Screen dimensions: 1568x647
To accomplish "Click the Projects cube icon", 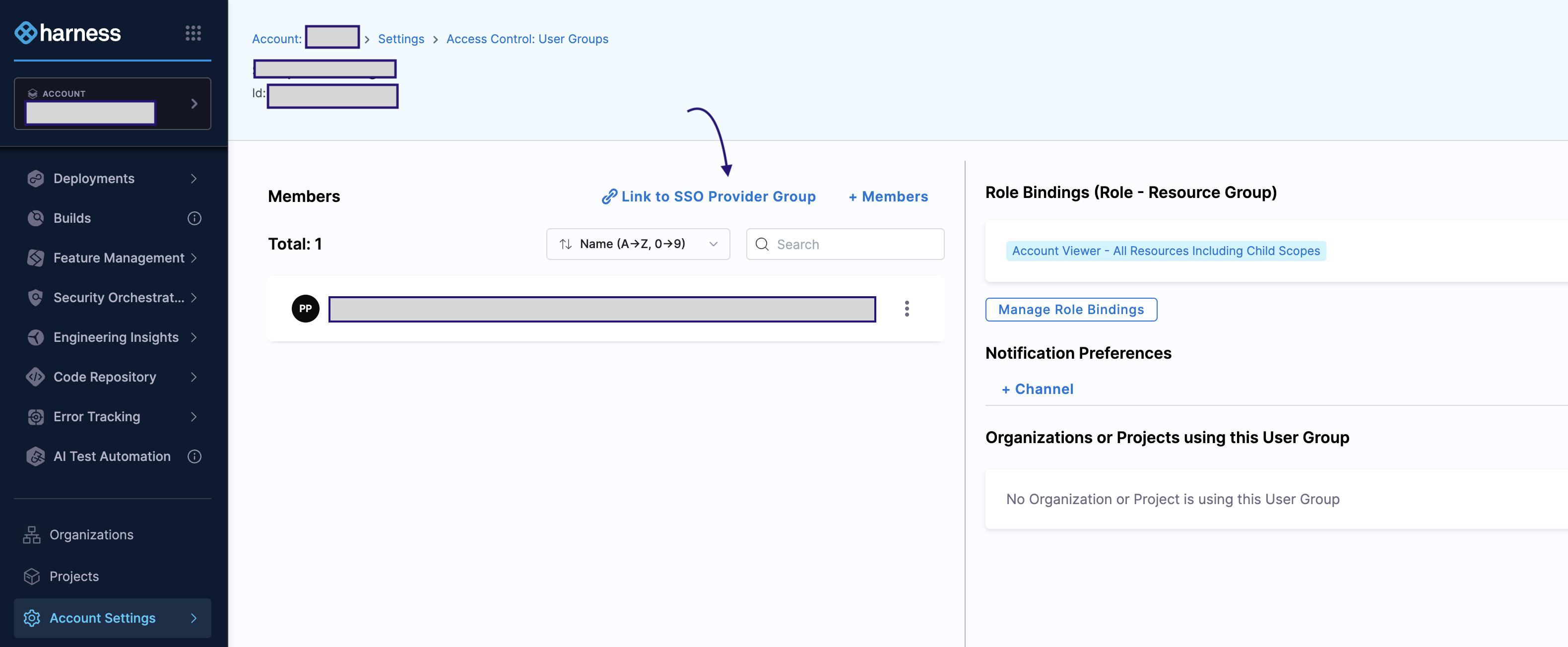I will point(32,576).
